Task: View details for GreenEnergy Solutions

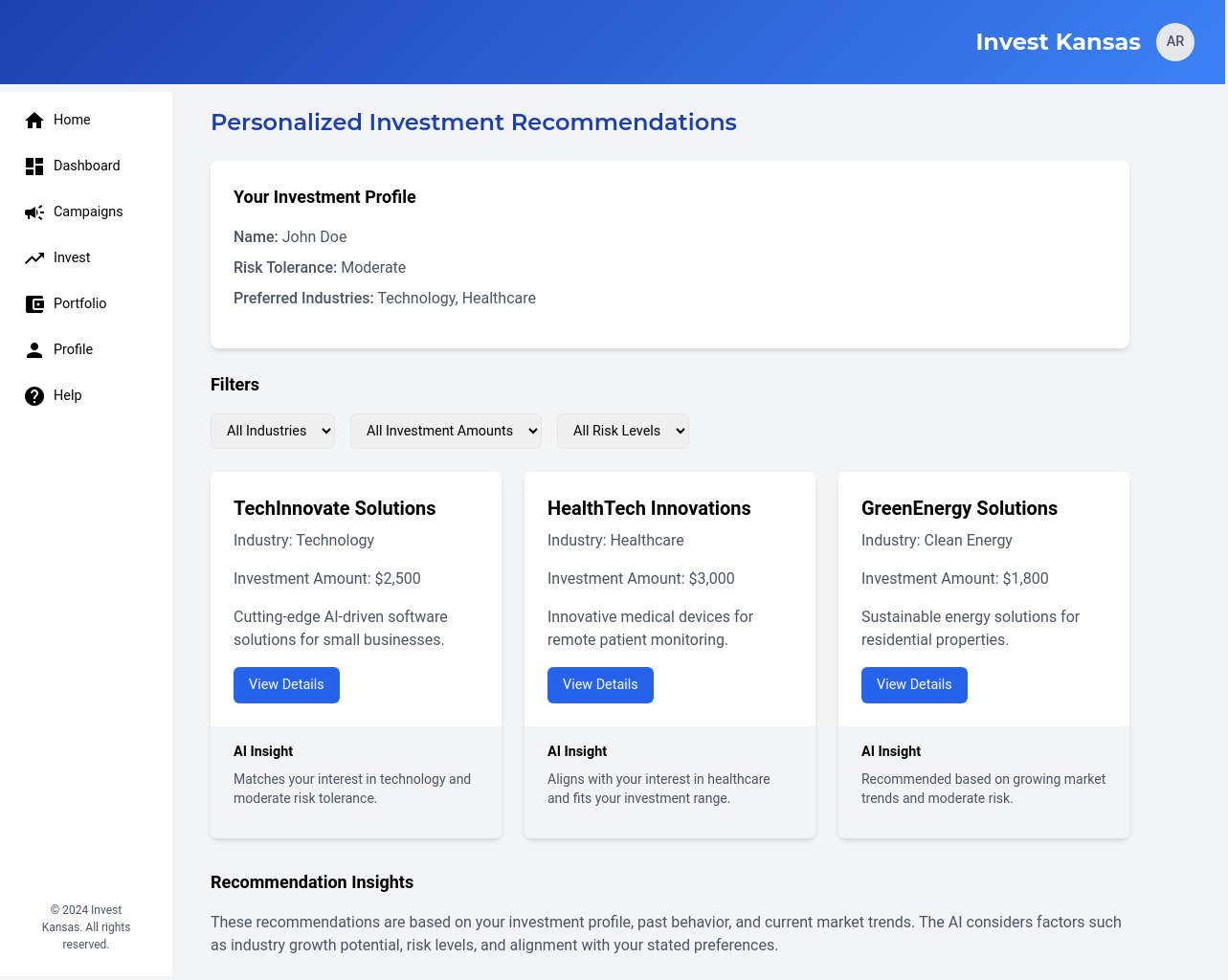Action: coord(914,685)
